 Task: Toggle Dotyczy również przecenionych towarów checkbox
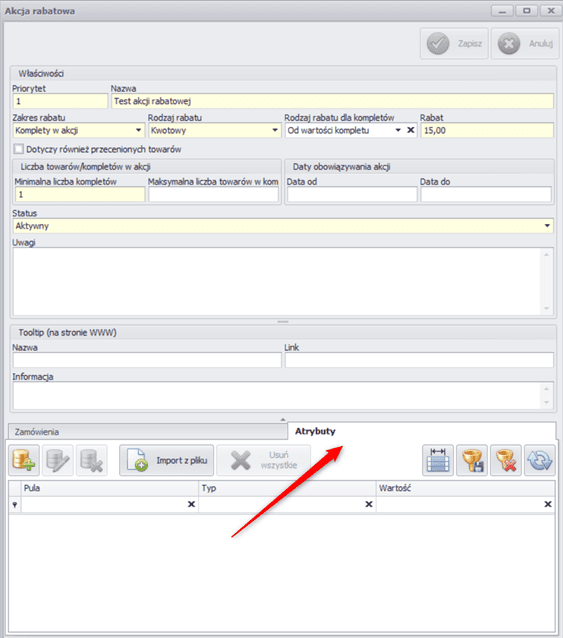[18, 149]
